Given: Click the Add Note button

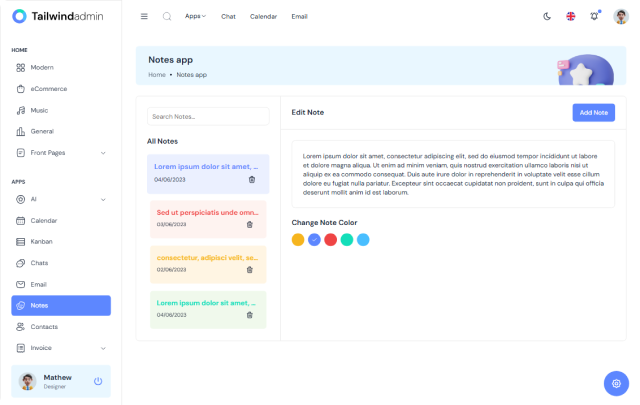Looking at the screenshot, I should click(593, 113).
